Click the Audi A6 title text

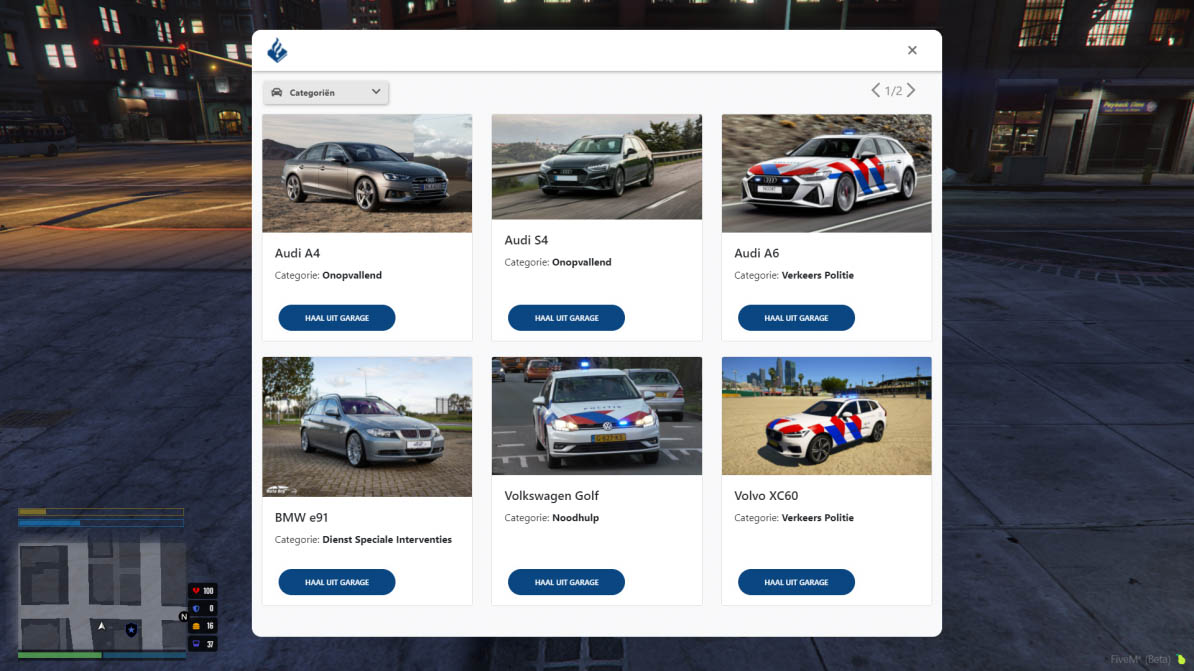756,253
